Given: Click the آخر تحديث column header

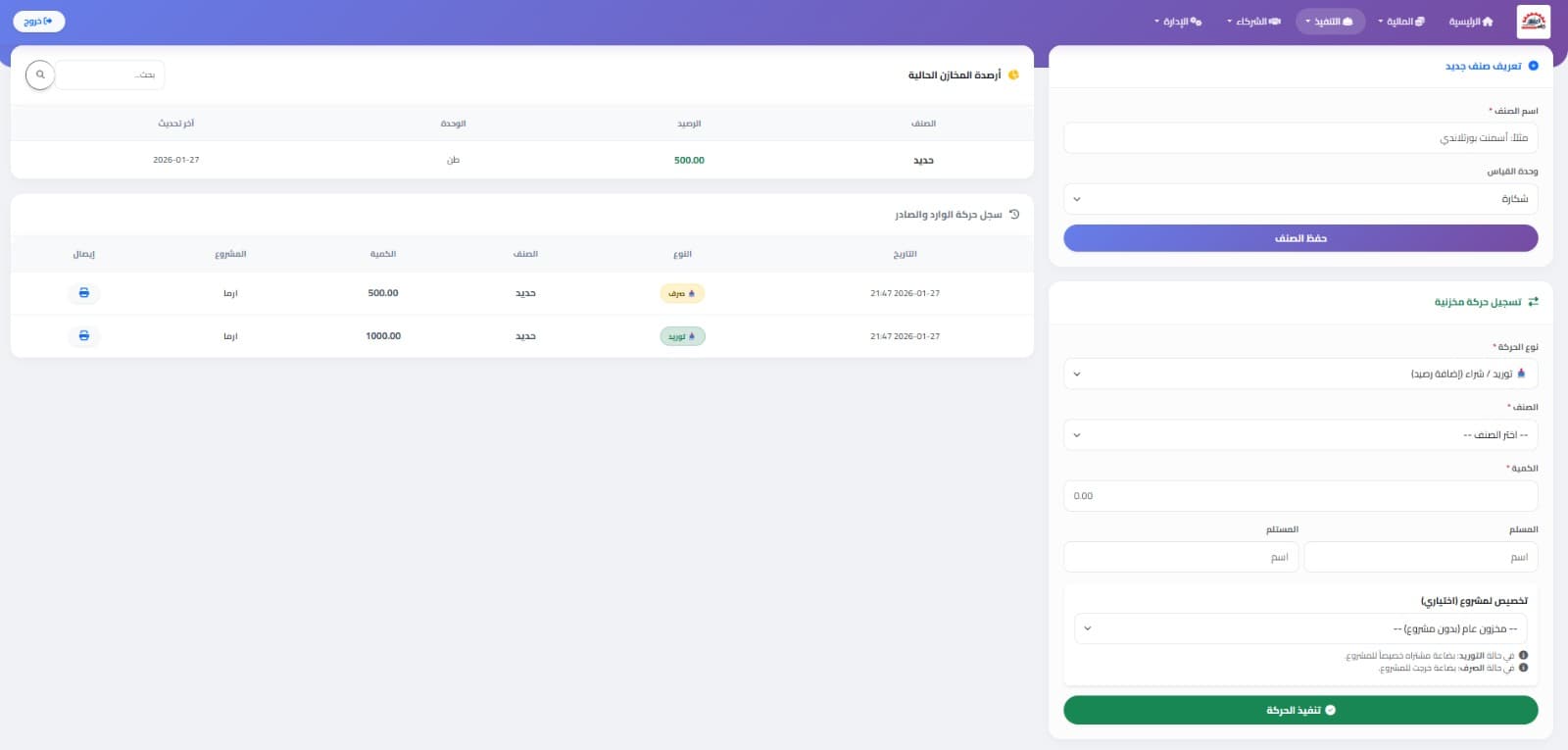Looking at the screenshot, I should (176, 124).
